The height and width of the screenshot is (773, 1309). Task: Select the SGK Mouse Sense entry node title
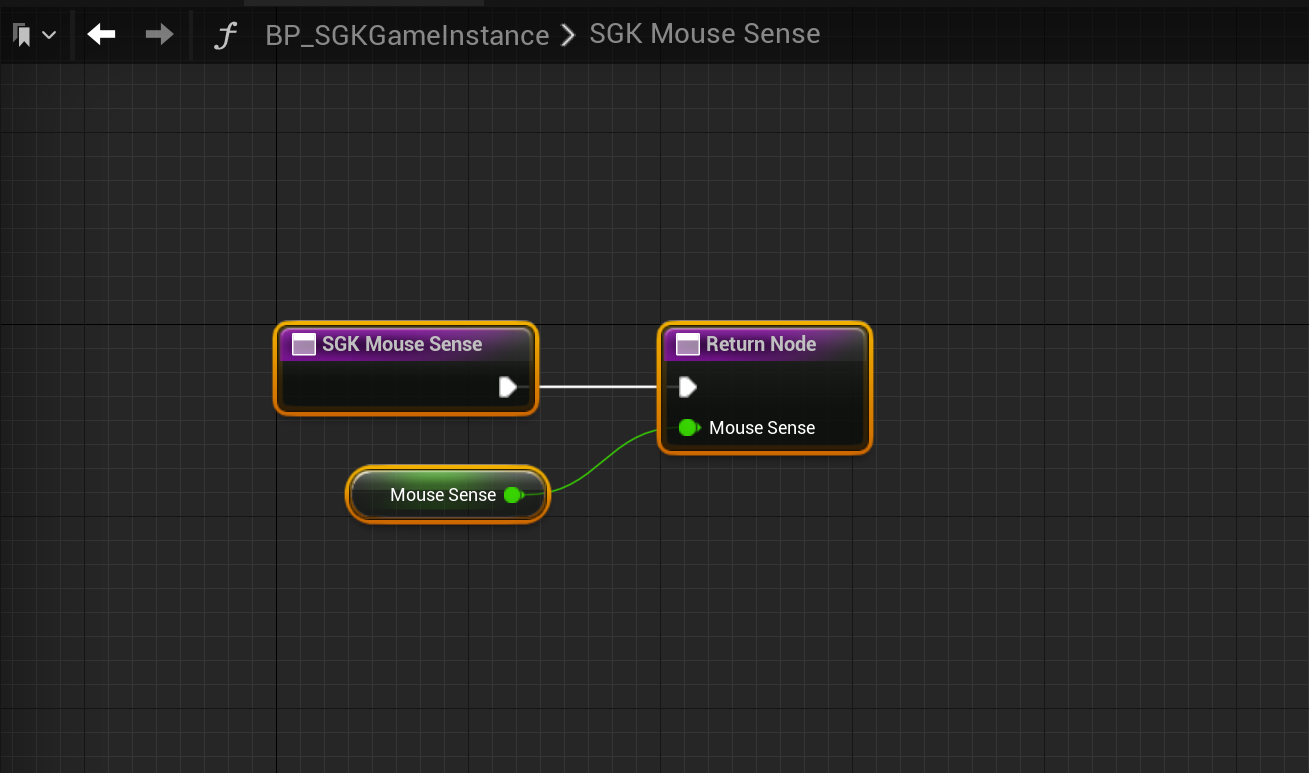point(402,344)
